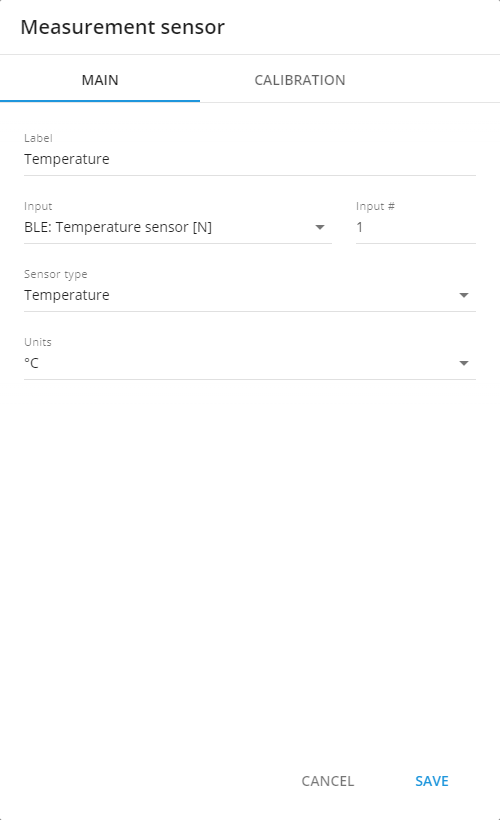This screenshot has height=820, width=500.
Task: Click the Input # caption text
Action: point(375,206)
